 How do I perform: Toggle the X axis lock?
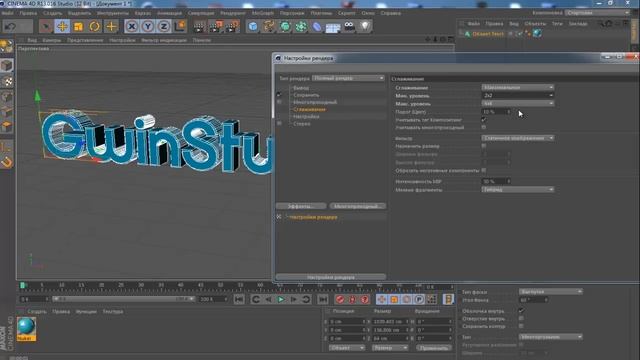(131, 27)
